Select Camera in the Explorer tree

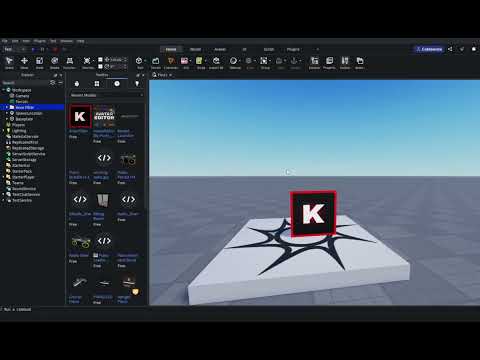click(x=22, y=96)
